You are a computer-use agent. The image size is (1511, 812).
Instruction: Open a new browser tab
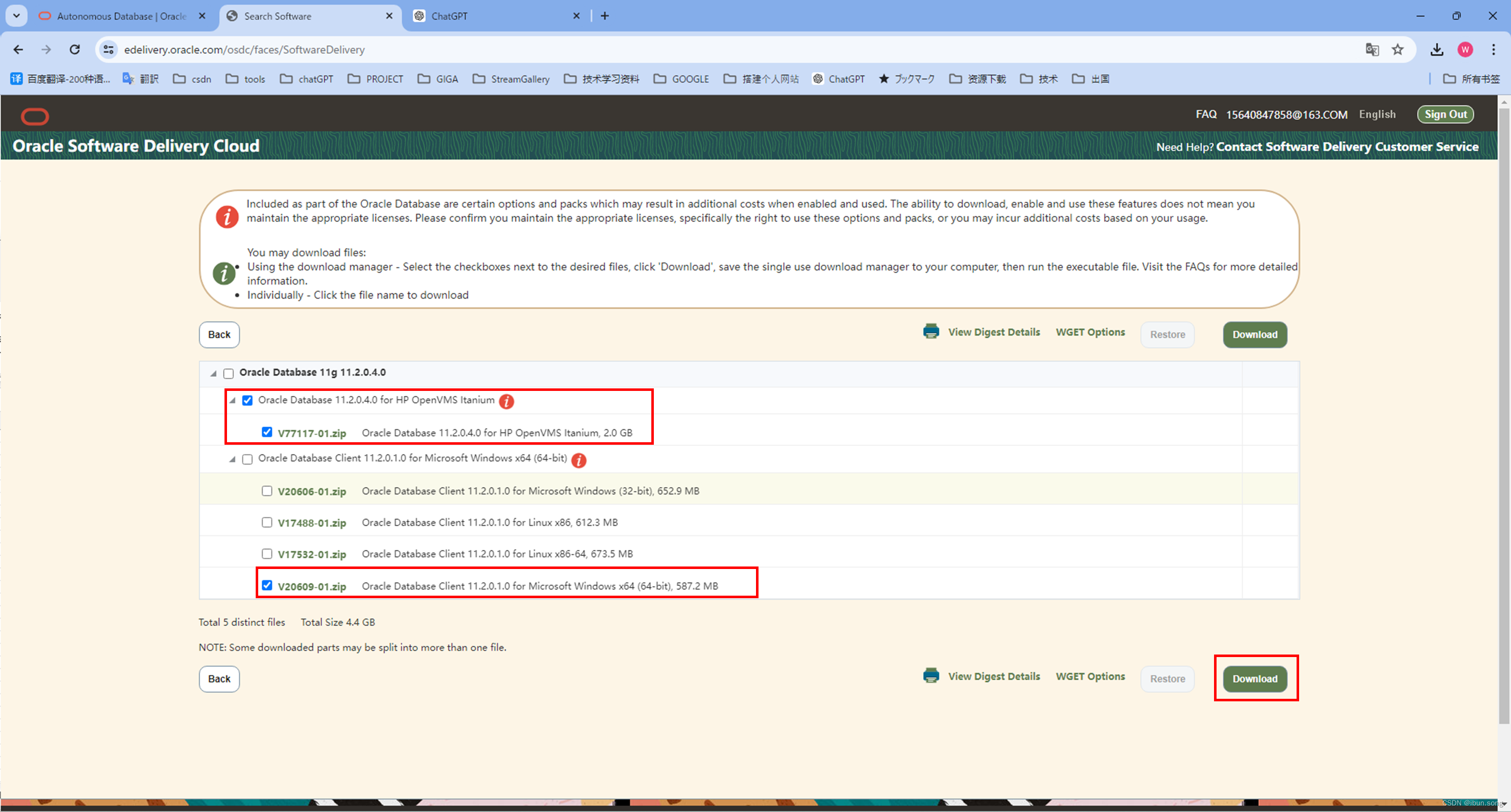(605, 16)
